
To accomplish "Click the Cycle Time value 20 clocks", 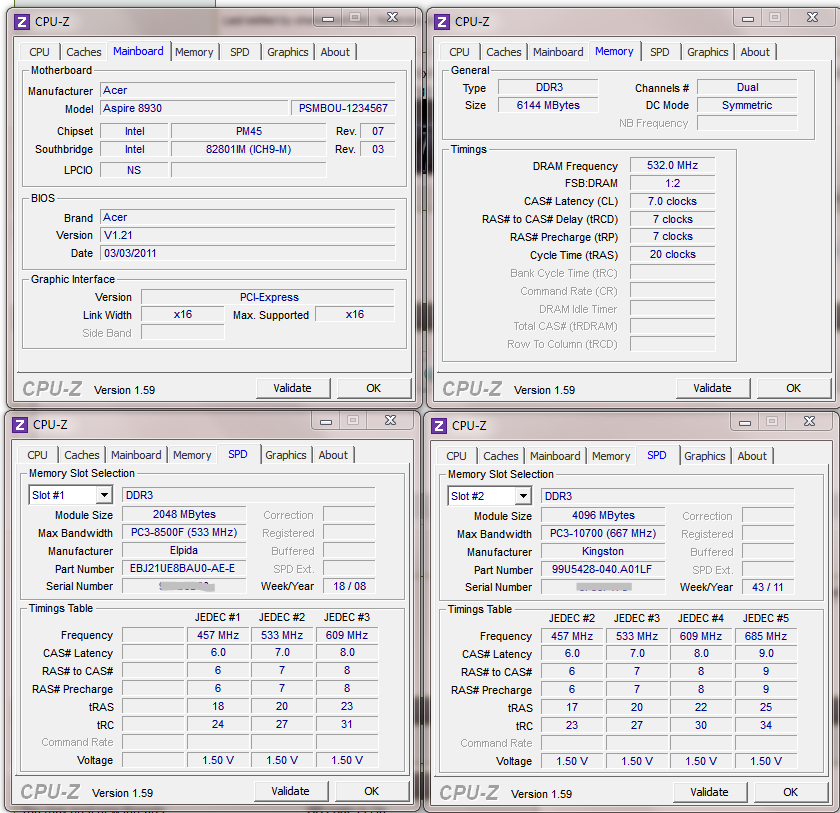I will [672, 254].
